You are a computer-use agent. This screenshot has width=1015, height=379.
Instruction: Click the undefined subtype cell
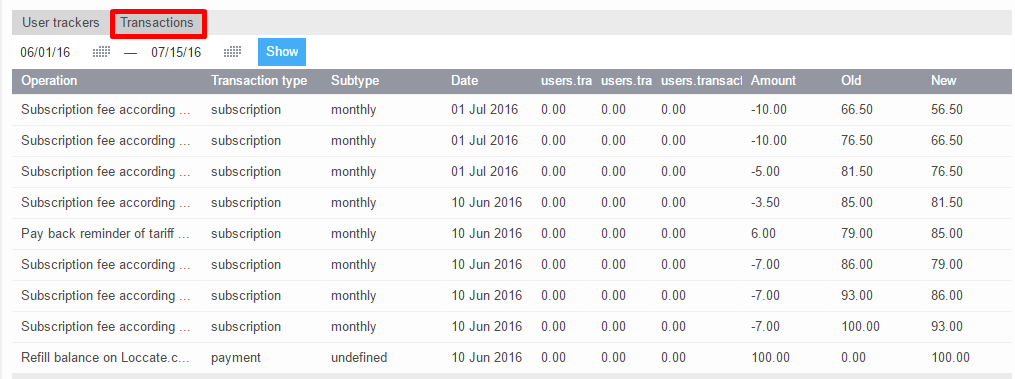click(x=359, y=358)
